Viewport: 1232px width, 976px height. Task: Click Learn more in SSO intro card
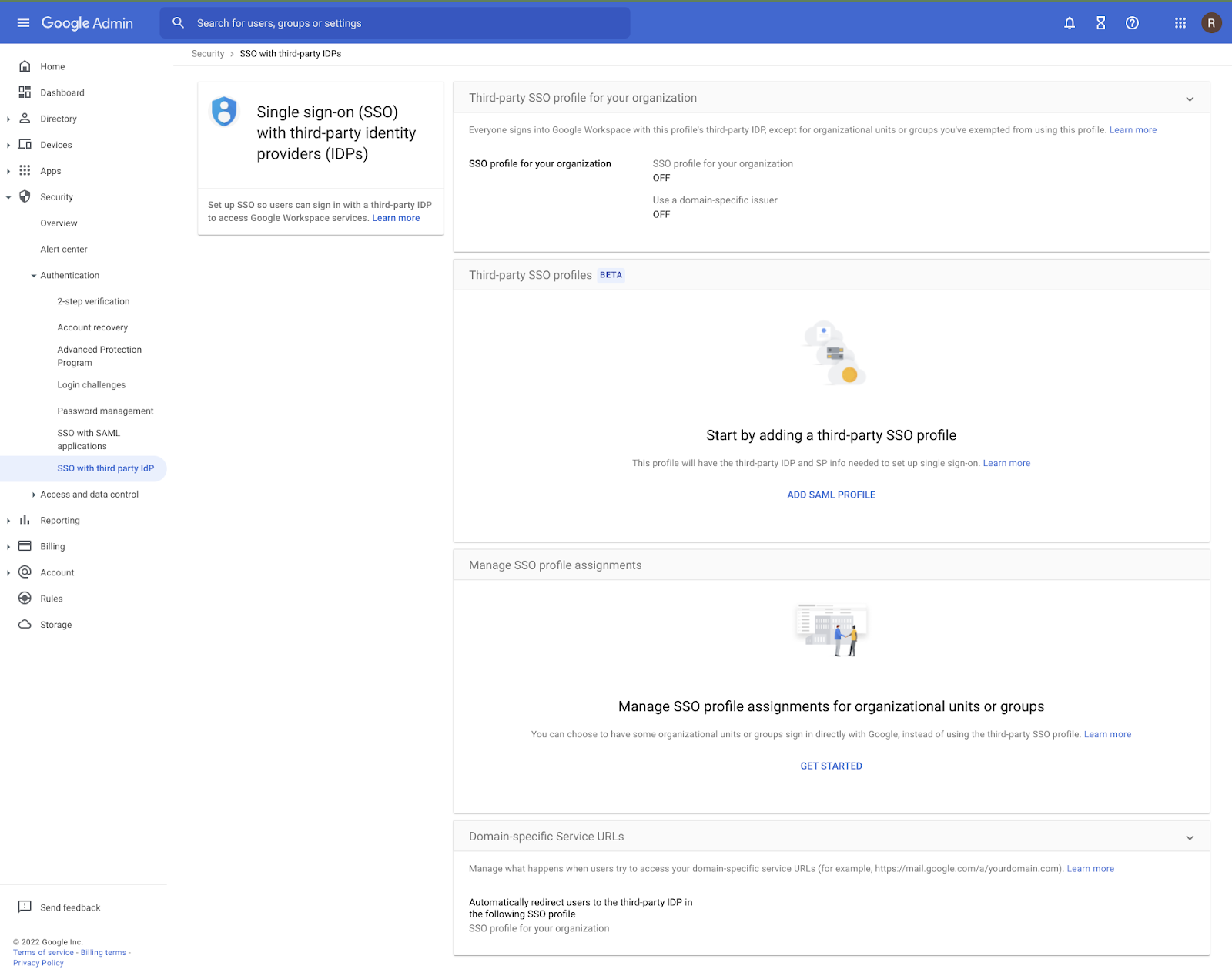396,218
